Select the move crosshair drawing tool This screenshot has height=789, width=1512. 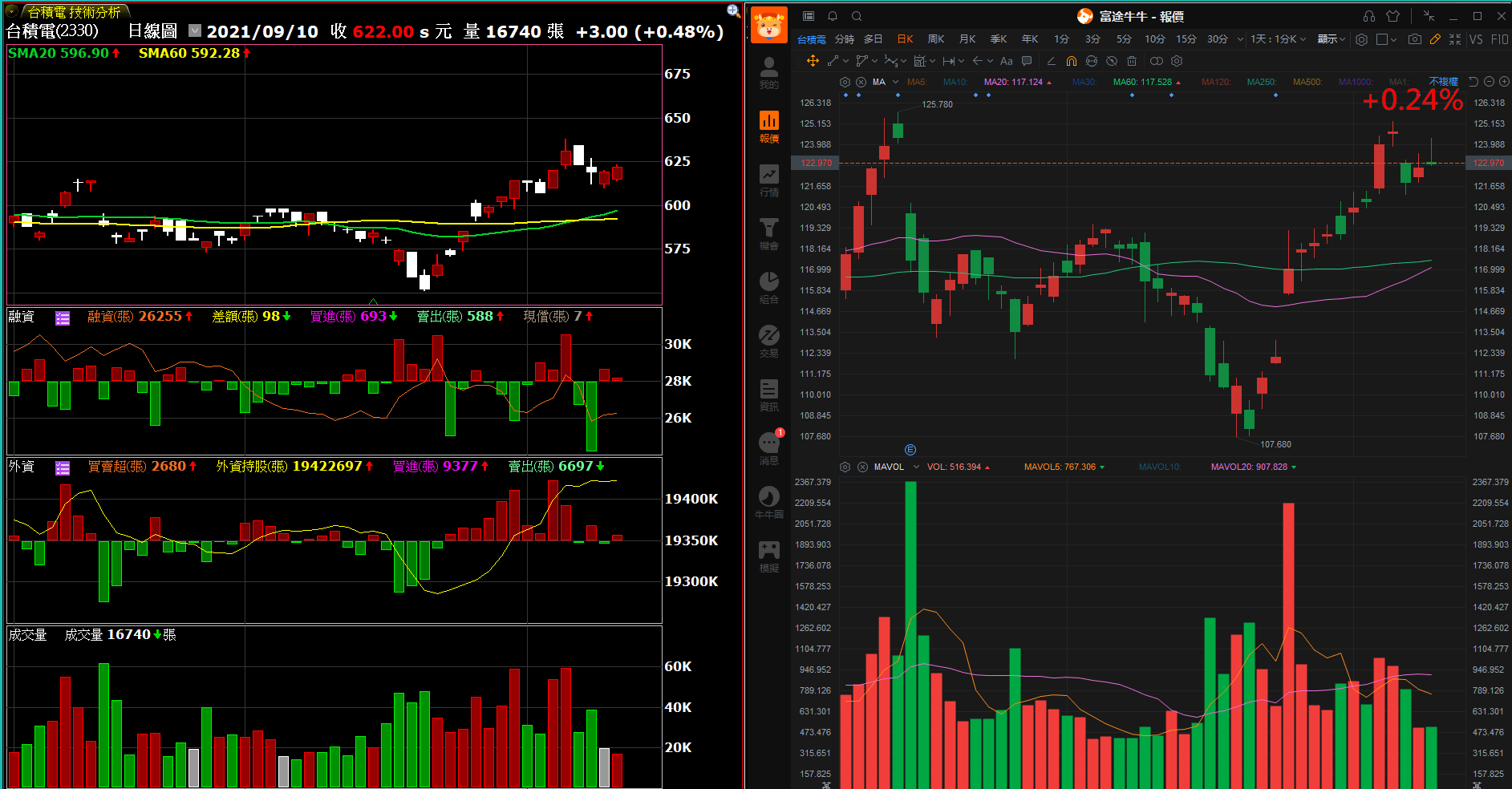point(813,61)
